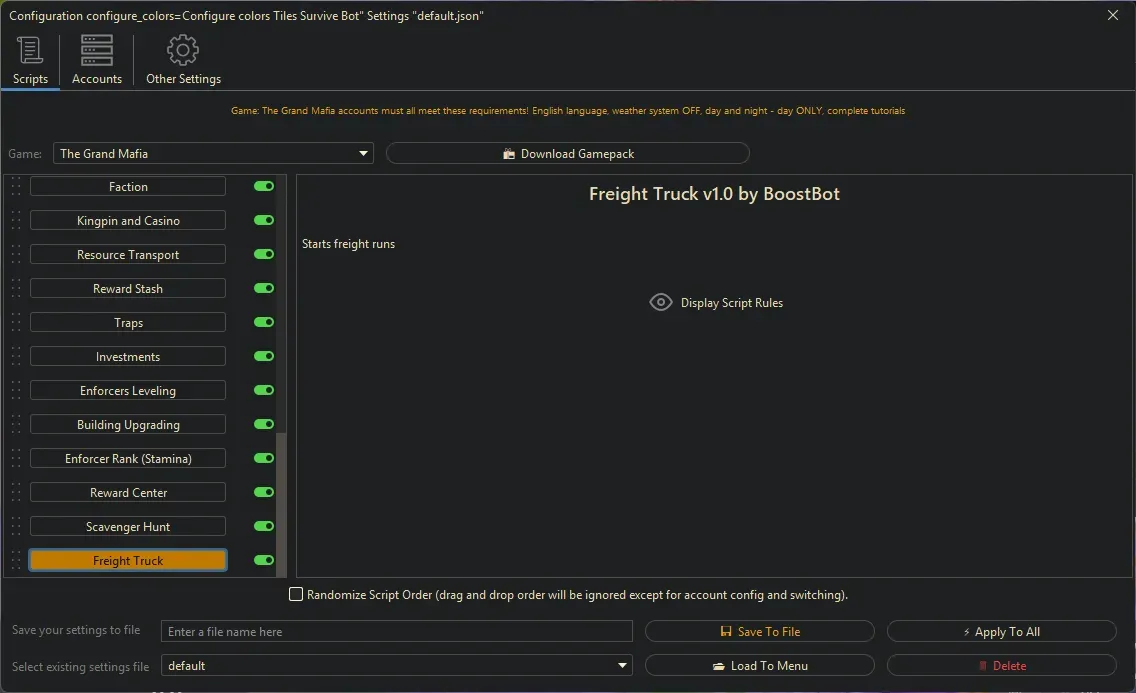1136x693 pixels.
Task: Click the drag handle beside Kingpin and Casino
Action: click(x=16, y=221)
